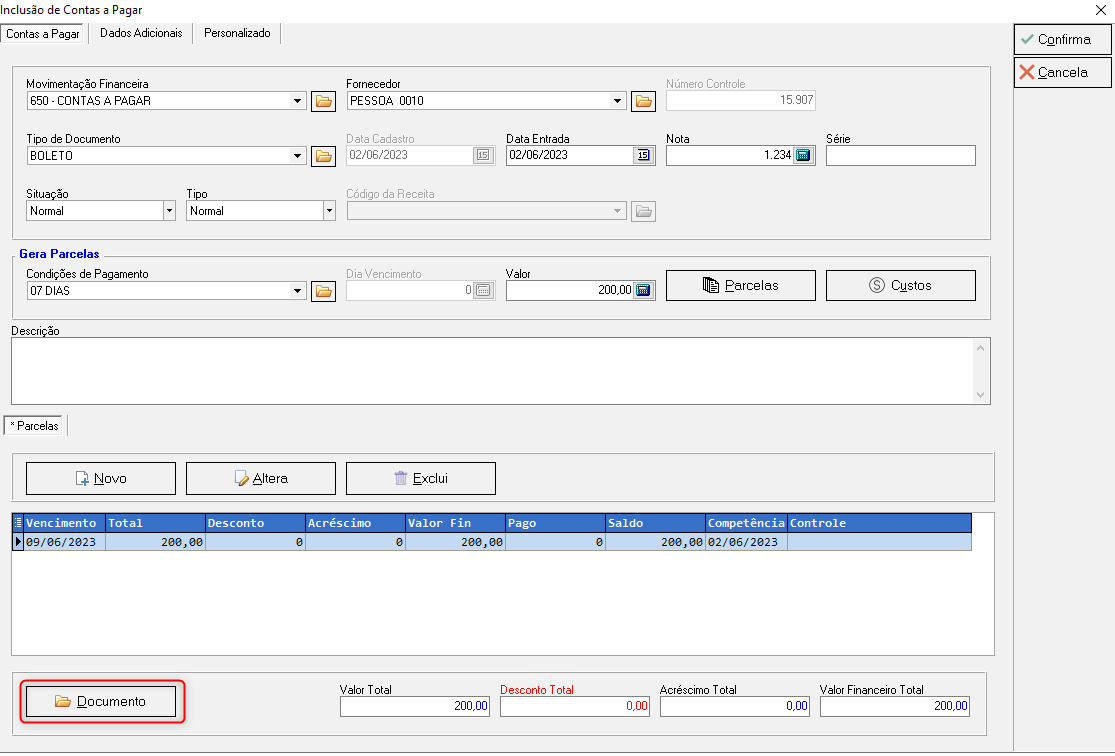Open the Documento button
The width and height of the screenshot is (1115, 756).
point(101,701)
